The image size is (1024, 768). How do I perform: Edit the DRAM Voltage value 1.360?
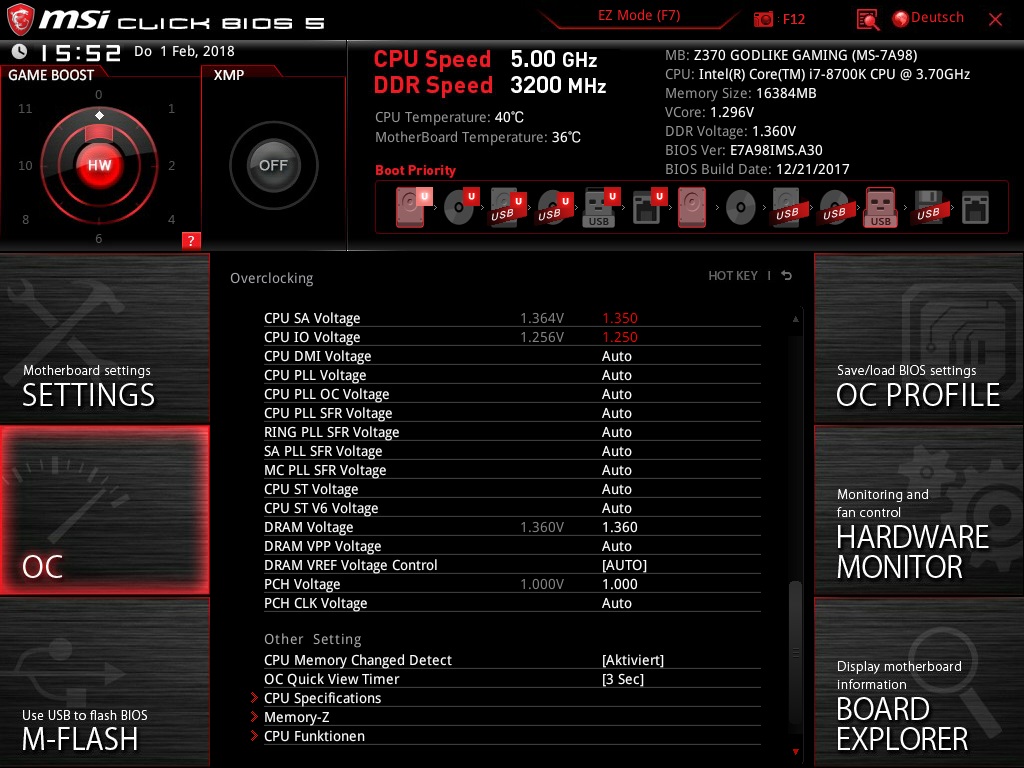click(619, 527)
